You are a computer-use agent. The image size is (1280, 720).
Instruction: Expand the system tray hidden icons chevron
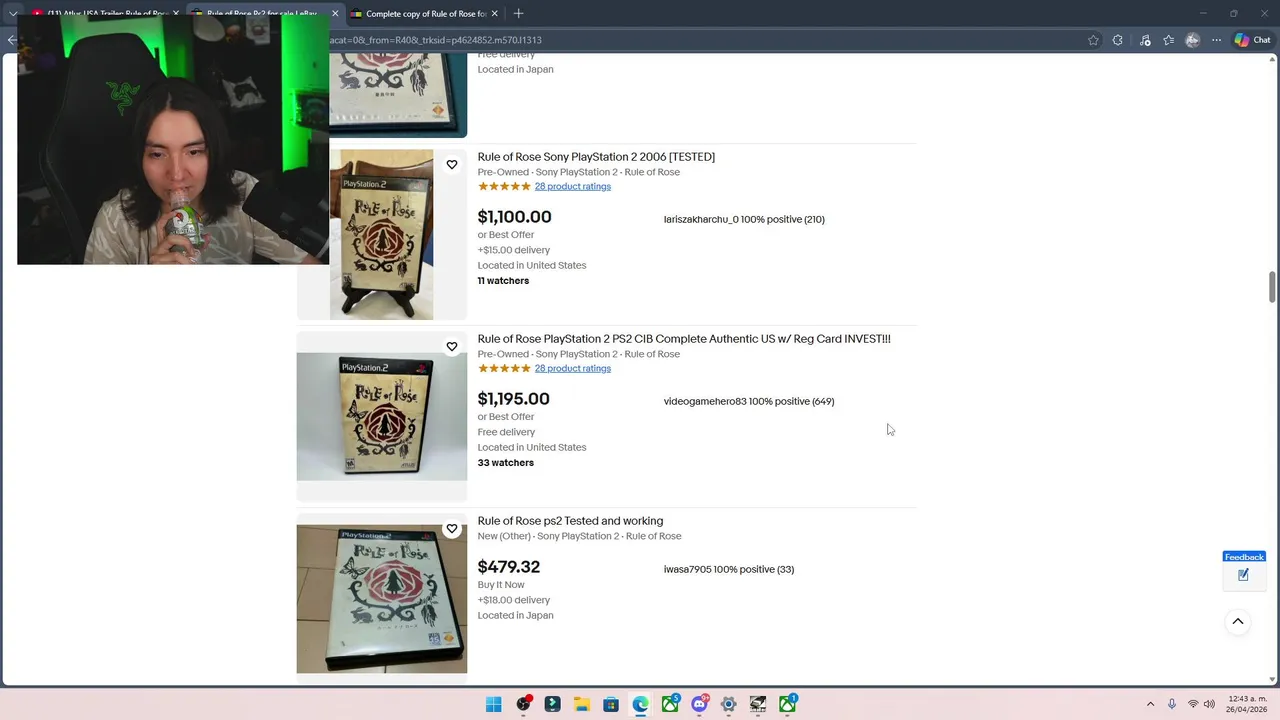[1150, 704]
